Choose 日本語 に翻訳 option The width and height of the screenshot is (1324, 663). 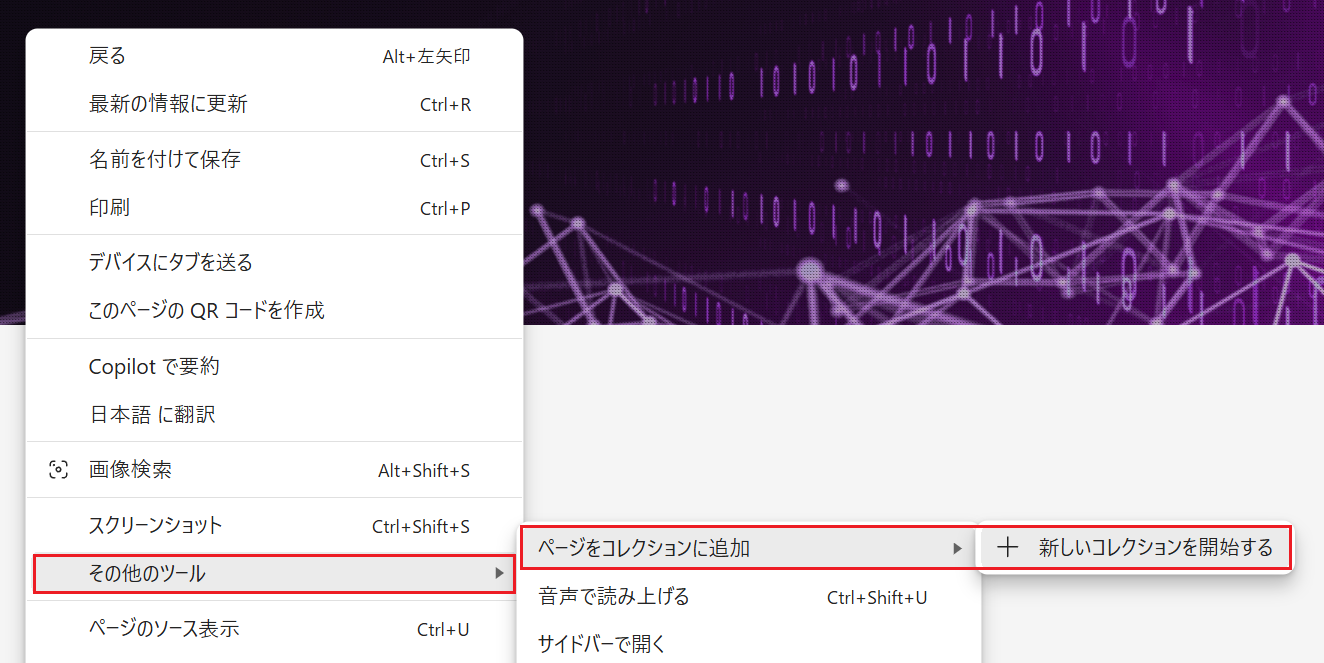click(152, 414)
